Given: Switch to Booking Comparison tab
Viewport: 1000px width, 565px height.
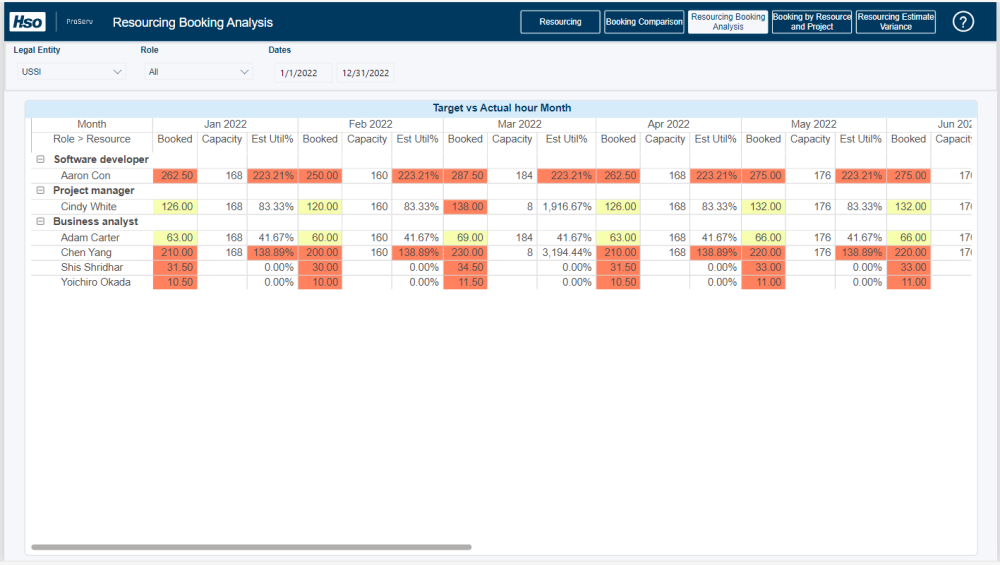Looking at the screenshot, I should pyautogui.click(x=644, y=22).
